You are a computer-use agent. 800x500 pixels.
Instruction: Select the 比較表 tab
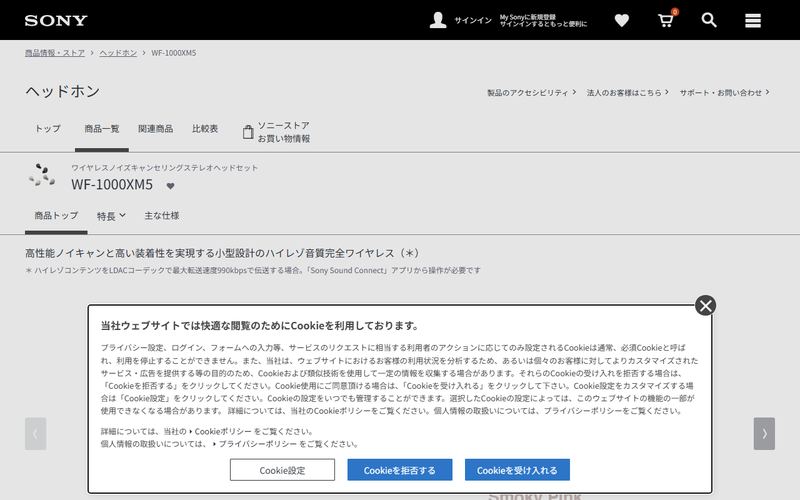(x=205, y=129)
